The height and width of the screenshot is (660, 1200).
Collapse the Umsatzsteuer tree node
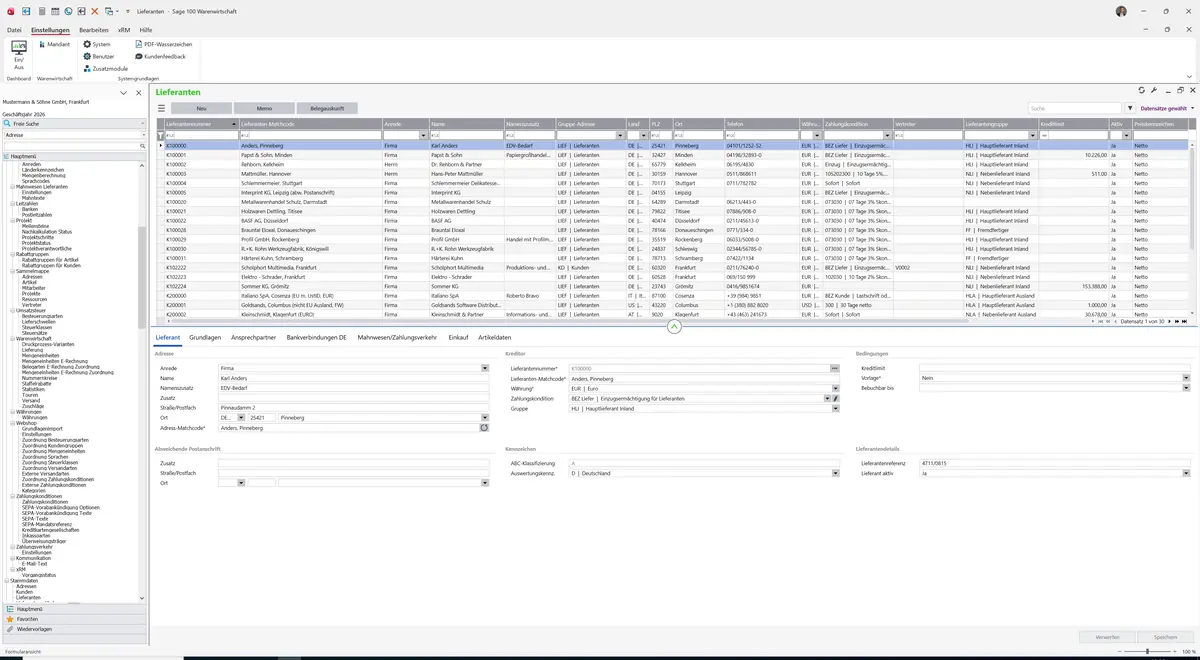(12, 310)
